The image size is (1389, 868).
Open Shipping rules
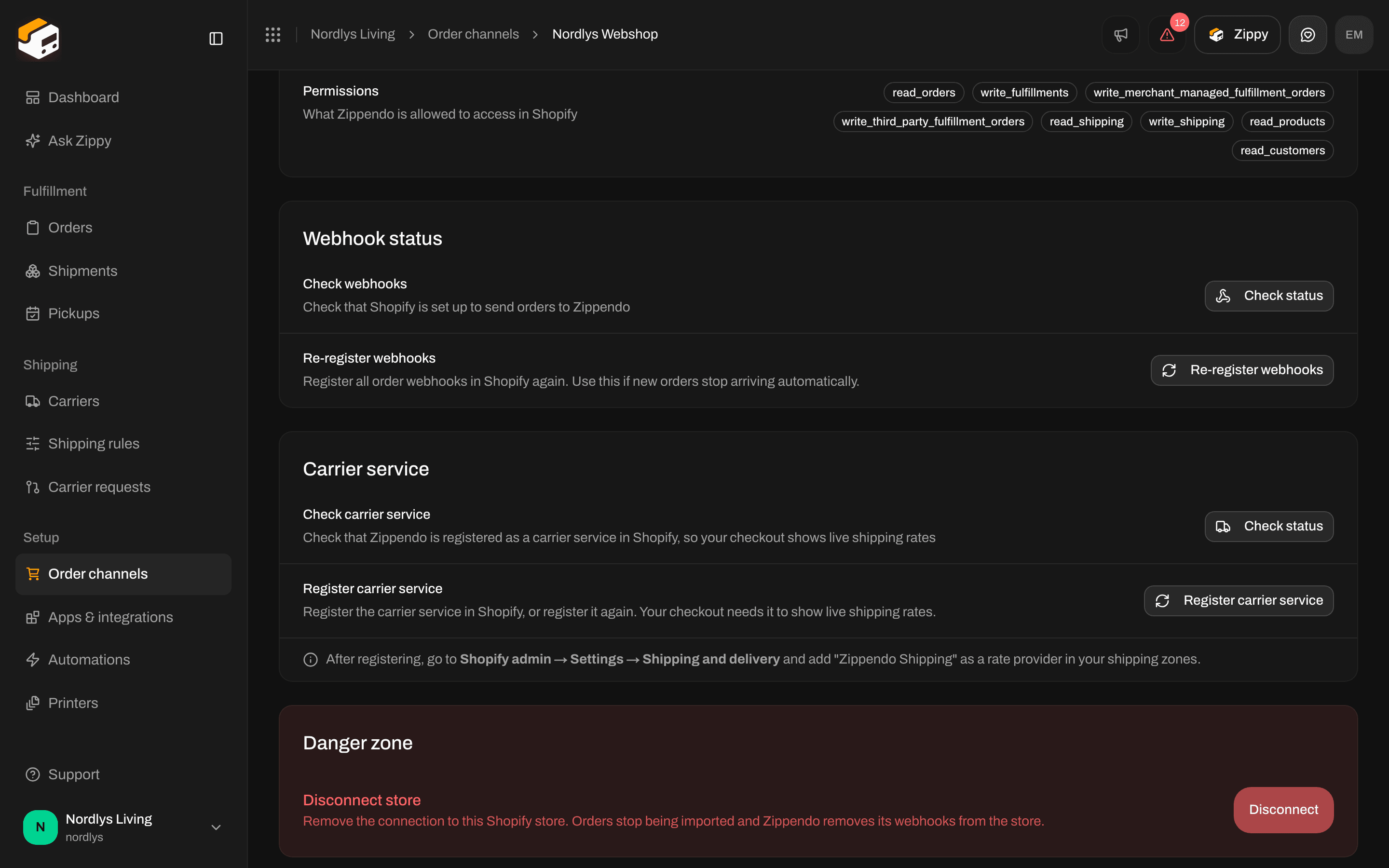point(123,444)
